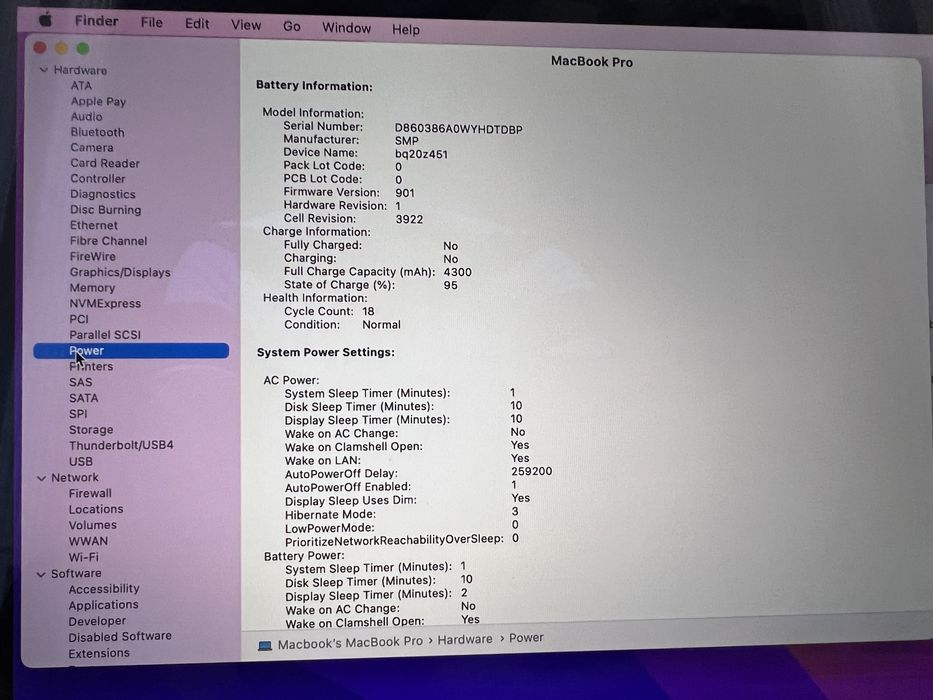The height and width of the screenshot is (700, 933).
Task: Select Controller in sidebar
Action: point(98,179)
